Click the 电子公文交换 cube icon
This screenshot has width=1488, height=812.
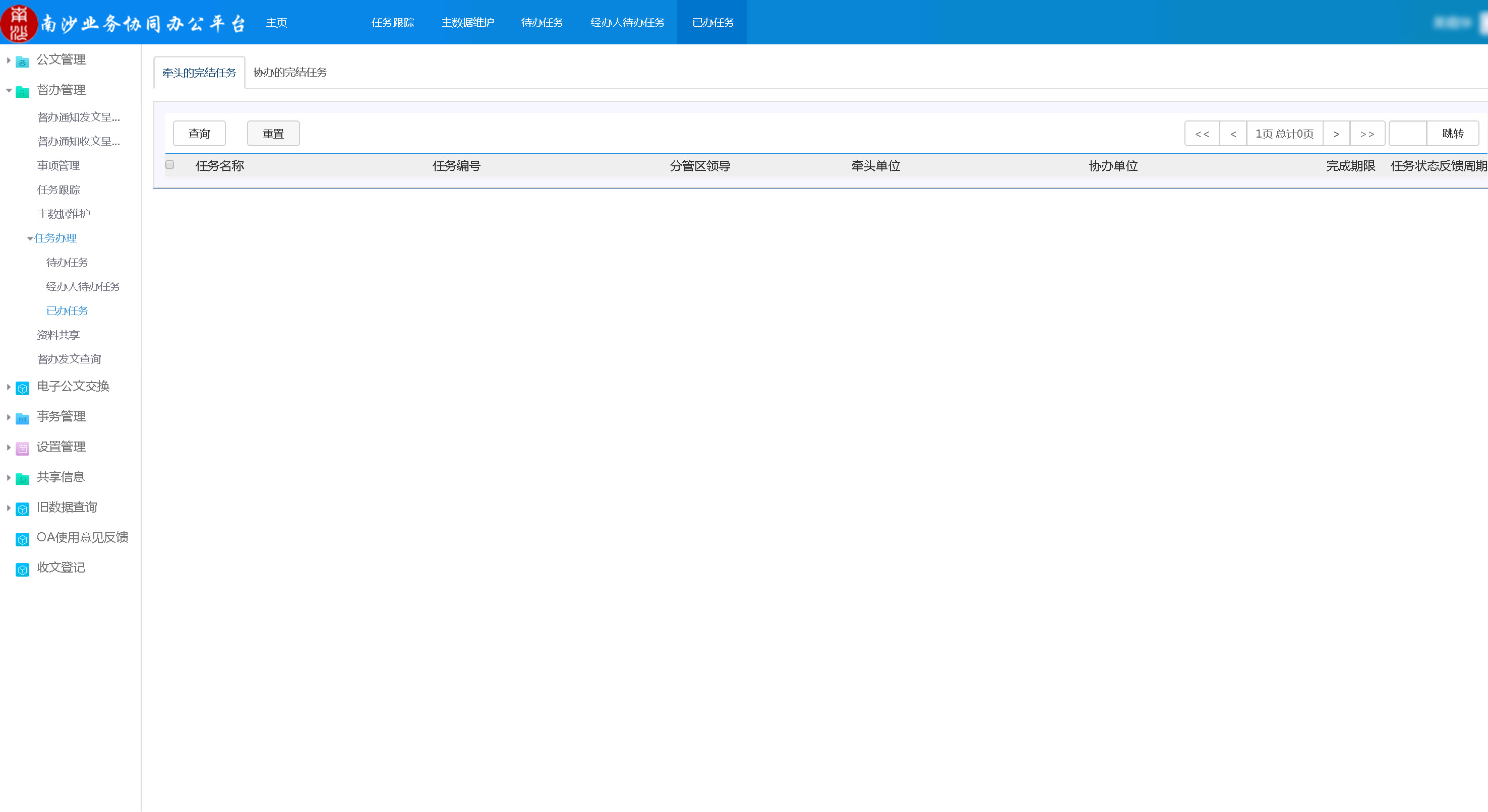coord(23,388)
